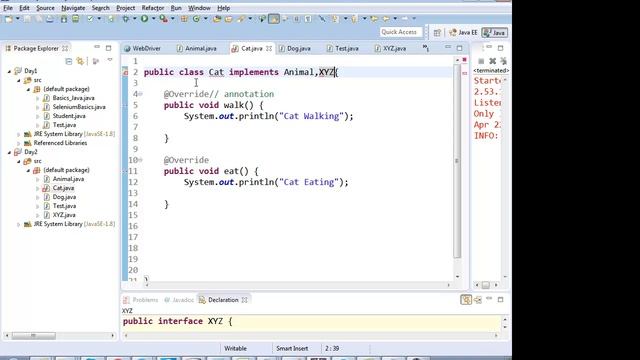Click the green Run button in toolbar
640x360 pixels.
pos(144,19)
